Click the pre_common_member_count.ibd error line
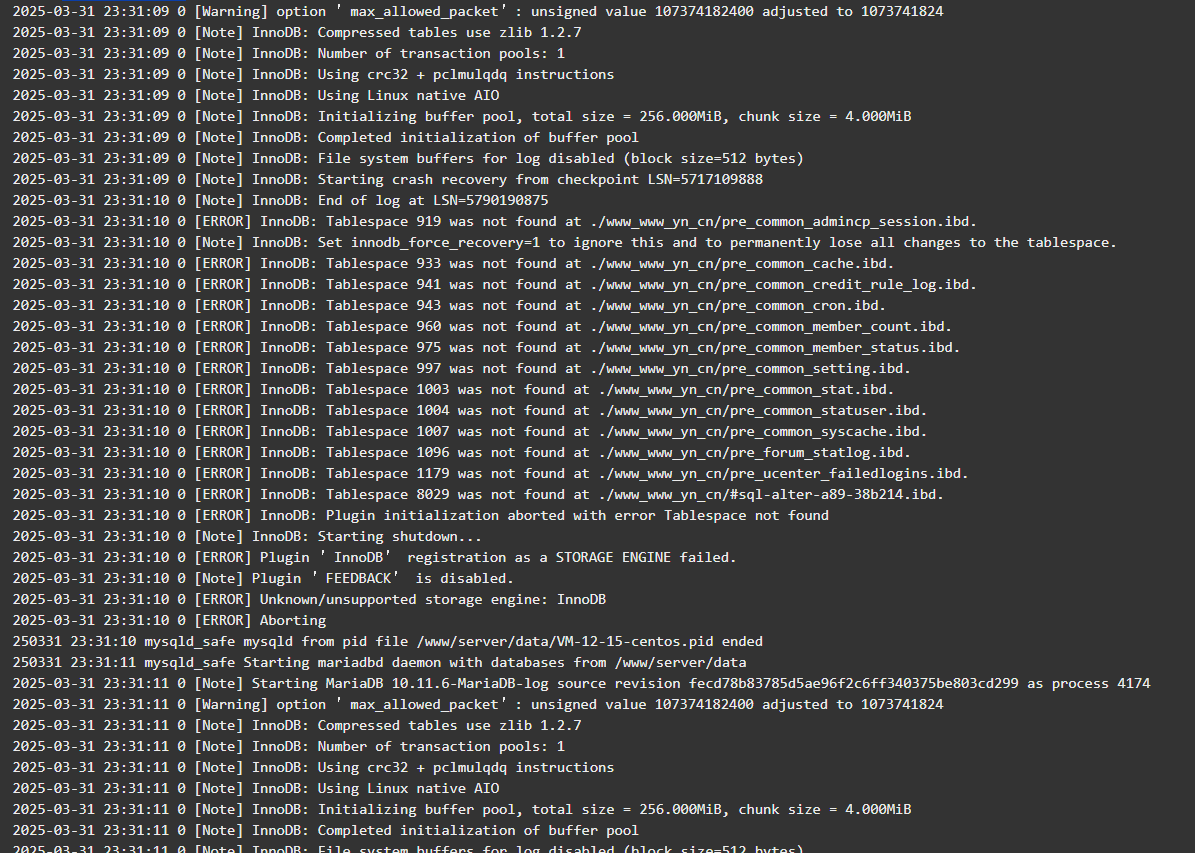Viewport: 1195px width, 860px height. pyautogui.click(x=482, y=326)
